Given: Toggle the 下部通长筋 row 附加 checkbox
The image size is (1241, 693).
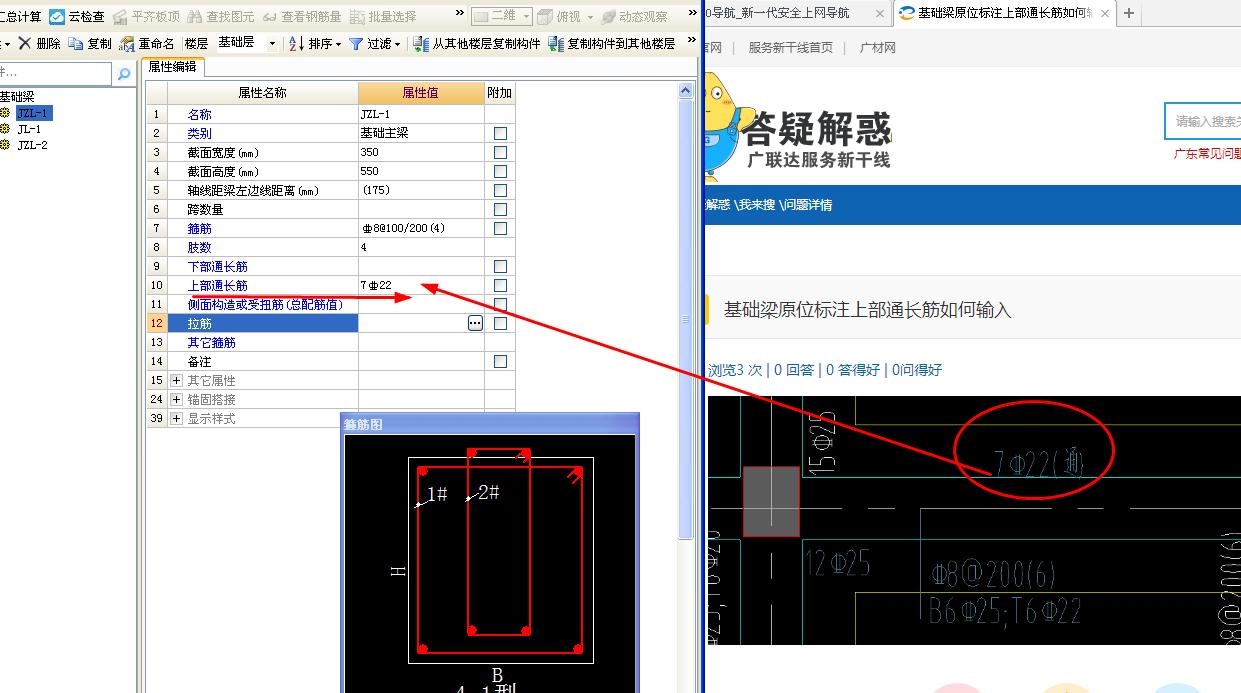Looking at the screenshot, I should pos(500,266).
